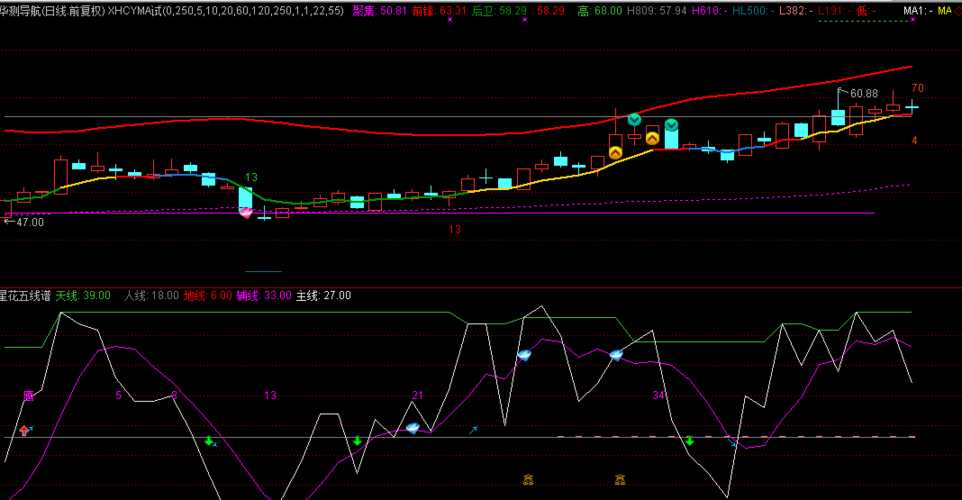962x500 pixels.
Task: Click the L191 indicator label
Action: [834, 10]
